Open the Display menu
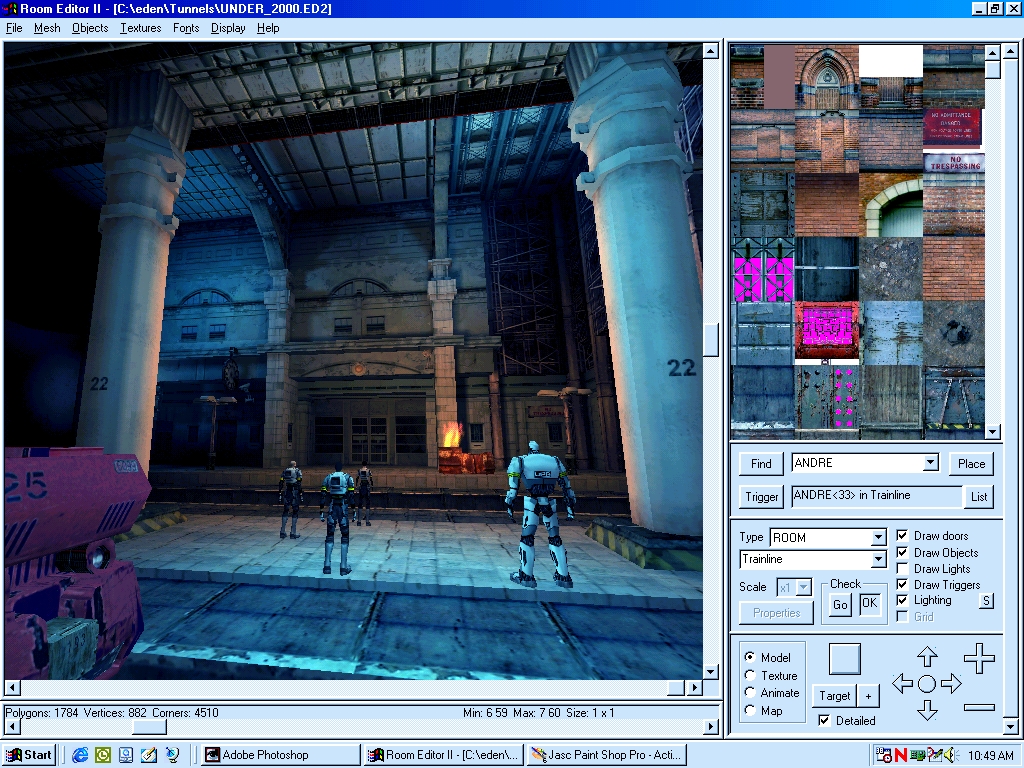 click(x=228, y=28)
